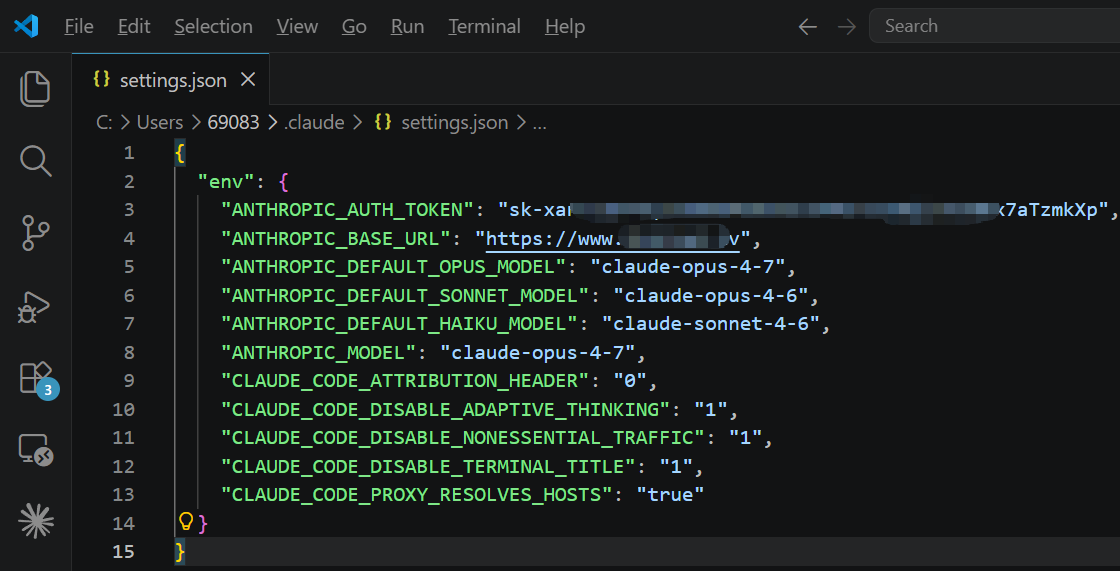Viewport: 1120px width, 571px height.
Task: Open the Explorer view in activity bar
Action: [x=35, y=89]
